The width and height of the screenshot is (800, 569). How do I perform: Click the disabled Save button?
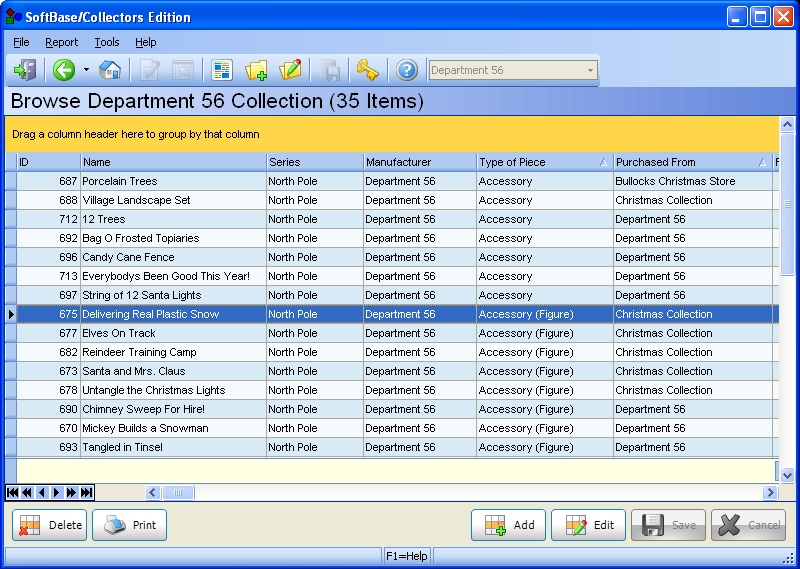668,525
